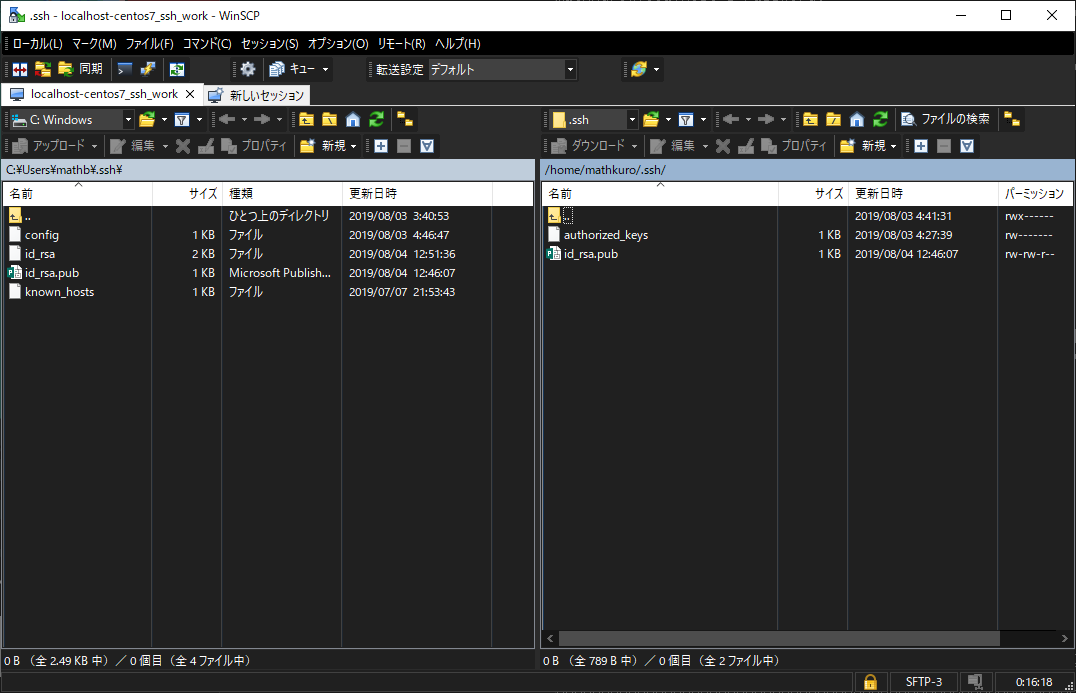Click the remote ダウンロード button
This screenshot has width=1076, height=693.
[590, 146]
